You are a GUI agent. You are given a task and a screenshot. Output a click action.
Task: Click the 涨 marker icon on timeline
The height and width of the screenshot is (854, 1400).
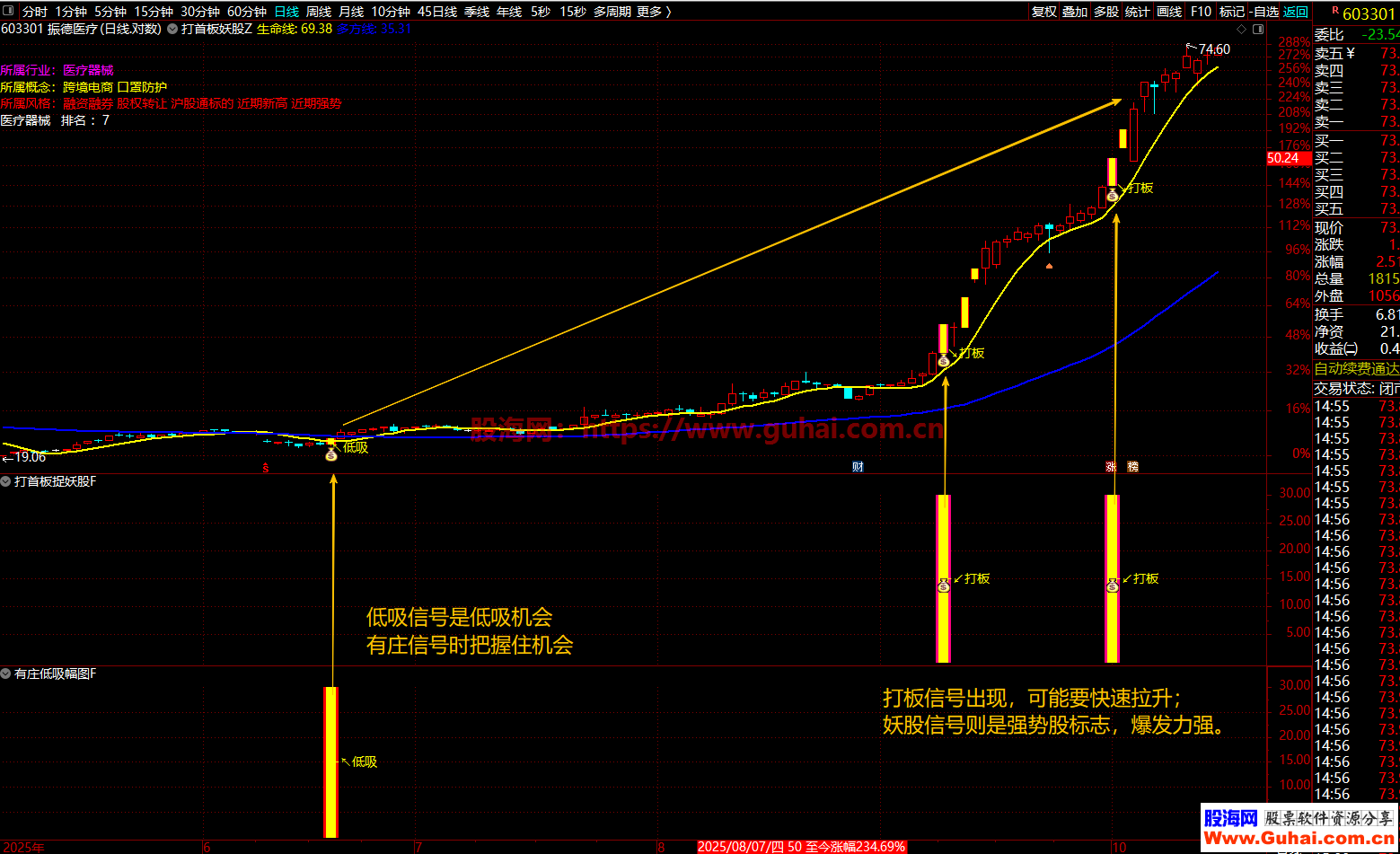pos(1111,467)
